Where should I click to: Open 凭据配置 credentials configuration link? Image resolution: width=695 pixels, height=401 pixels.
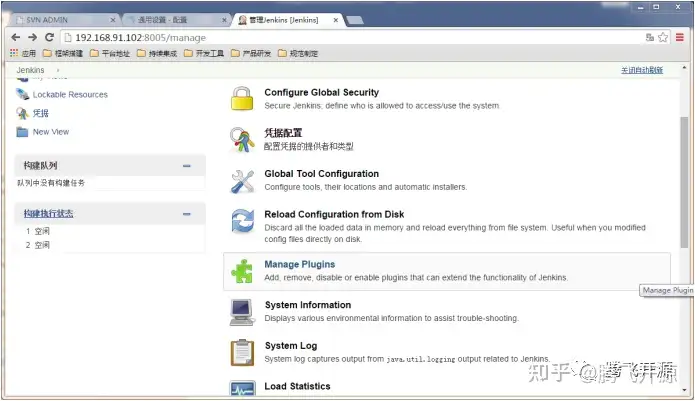point(283,132)
